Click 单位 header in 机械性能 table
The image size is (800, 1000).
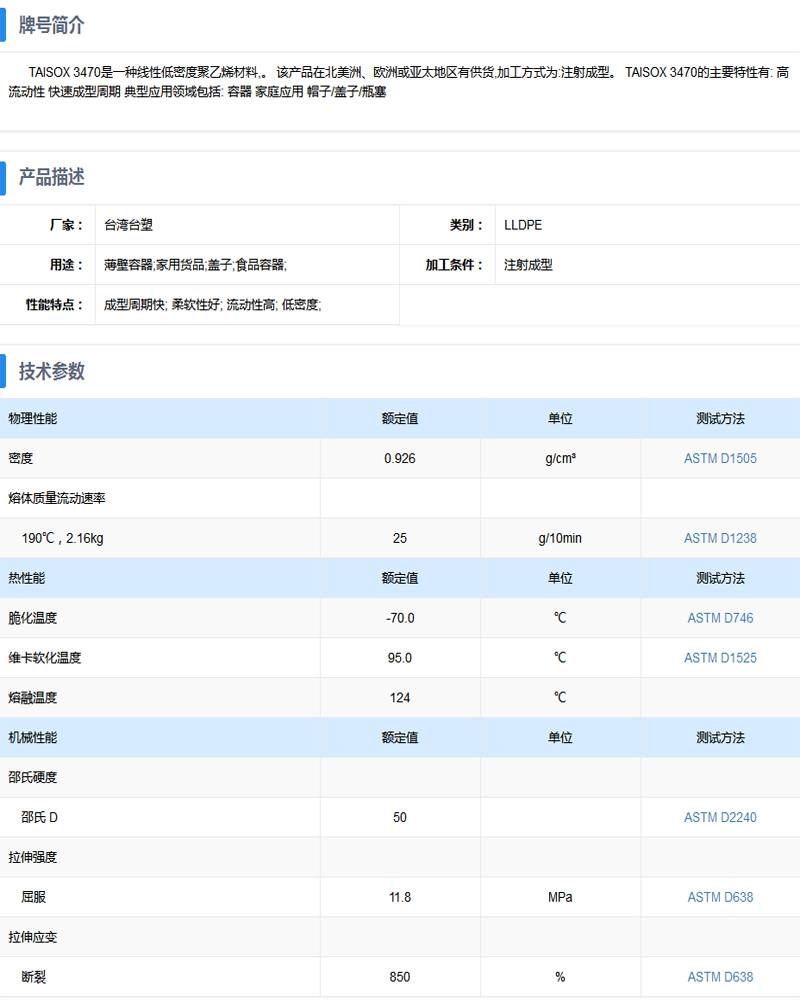click(560, 737)
